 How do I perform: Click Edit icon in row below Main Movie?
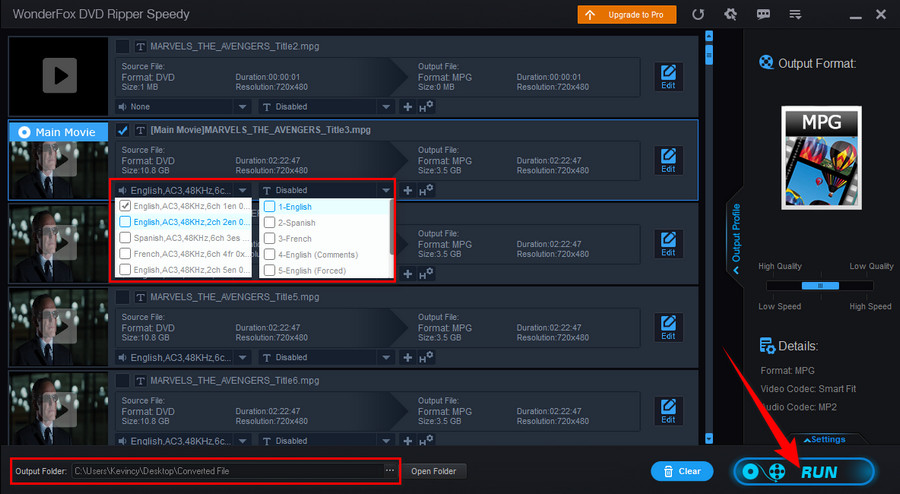point(668,244)
